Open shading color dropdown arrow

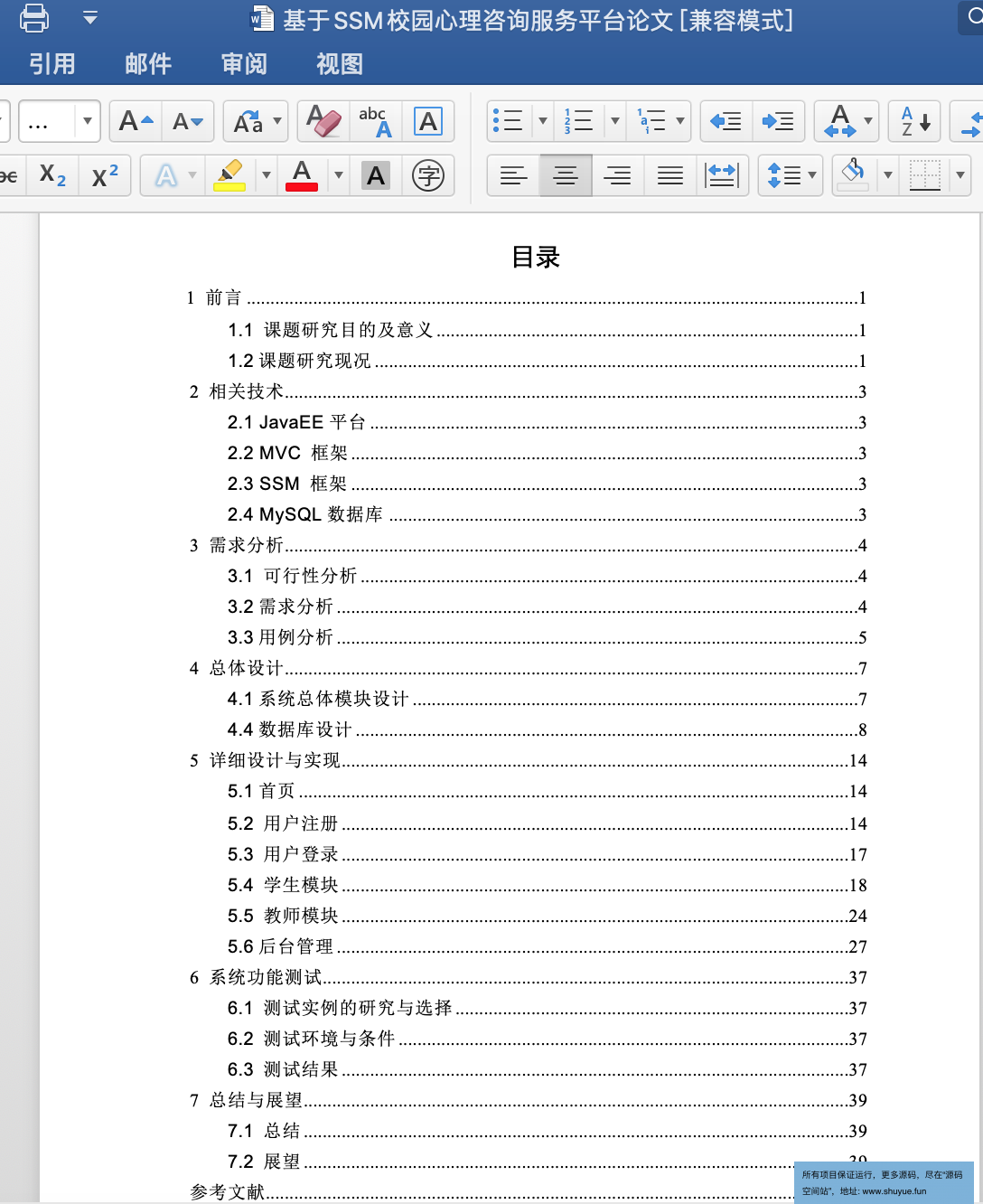[x=887, y=175]
